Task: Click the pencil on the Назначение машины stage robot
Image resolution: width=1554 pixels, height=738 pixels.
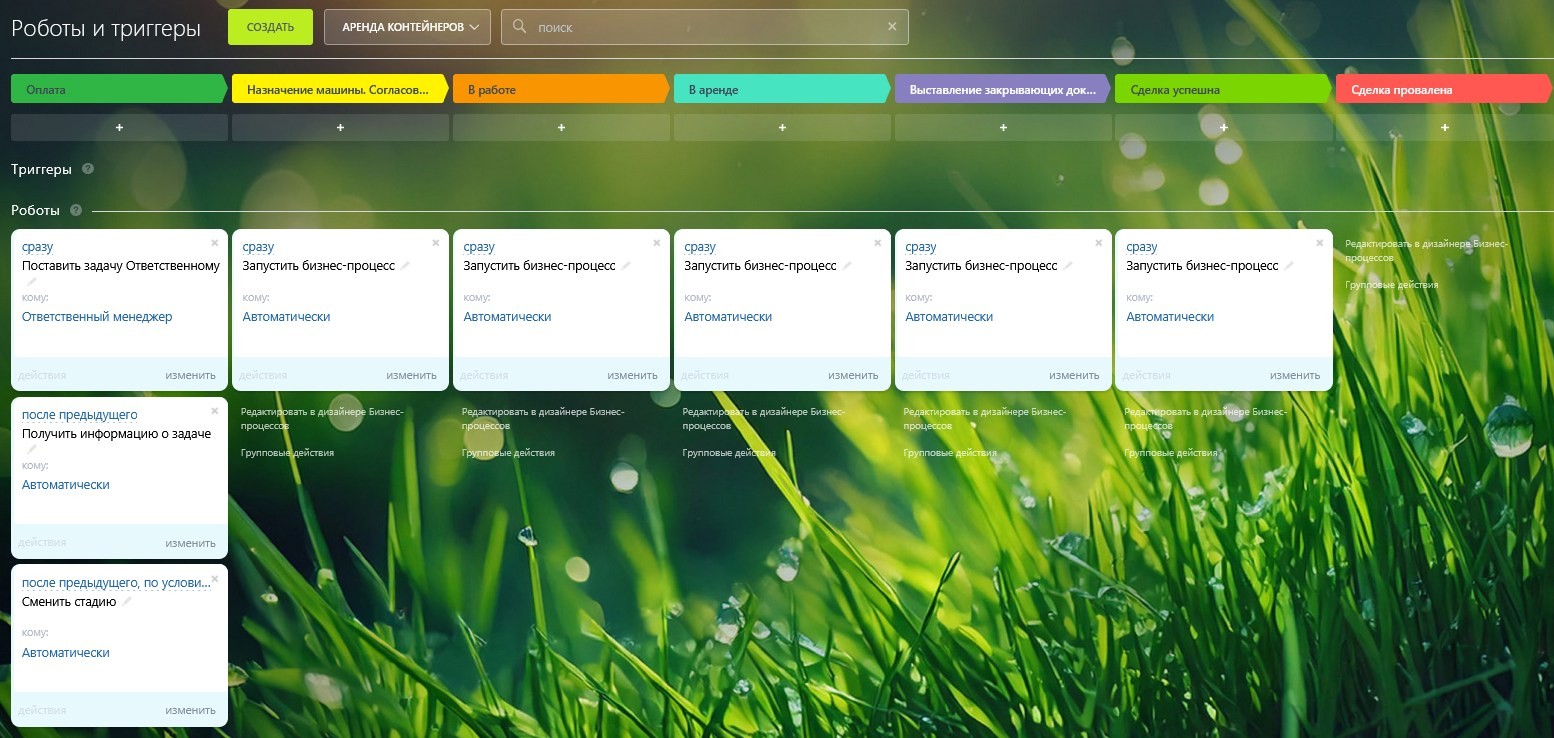Action: tap(405, 266)
